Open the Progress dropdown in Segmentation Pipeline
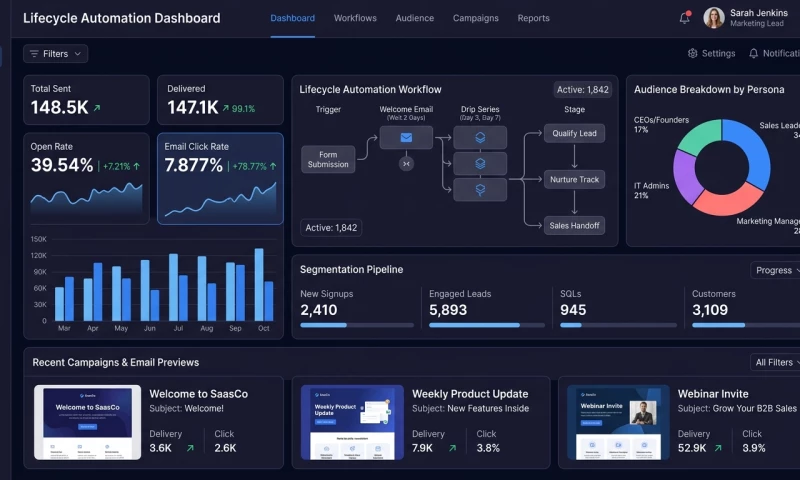Viewport: 800px width, 480px height. point(776,270)
